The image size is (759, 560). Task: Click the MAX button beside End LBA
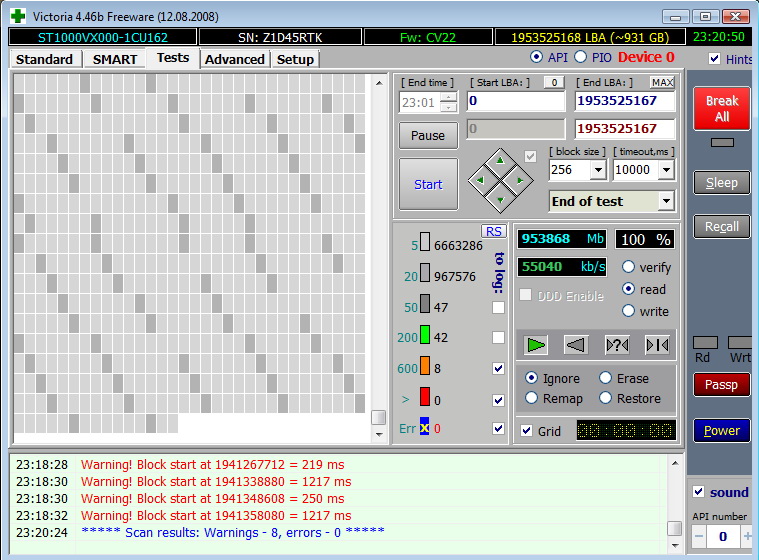click(x=662, y=82)
